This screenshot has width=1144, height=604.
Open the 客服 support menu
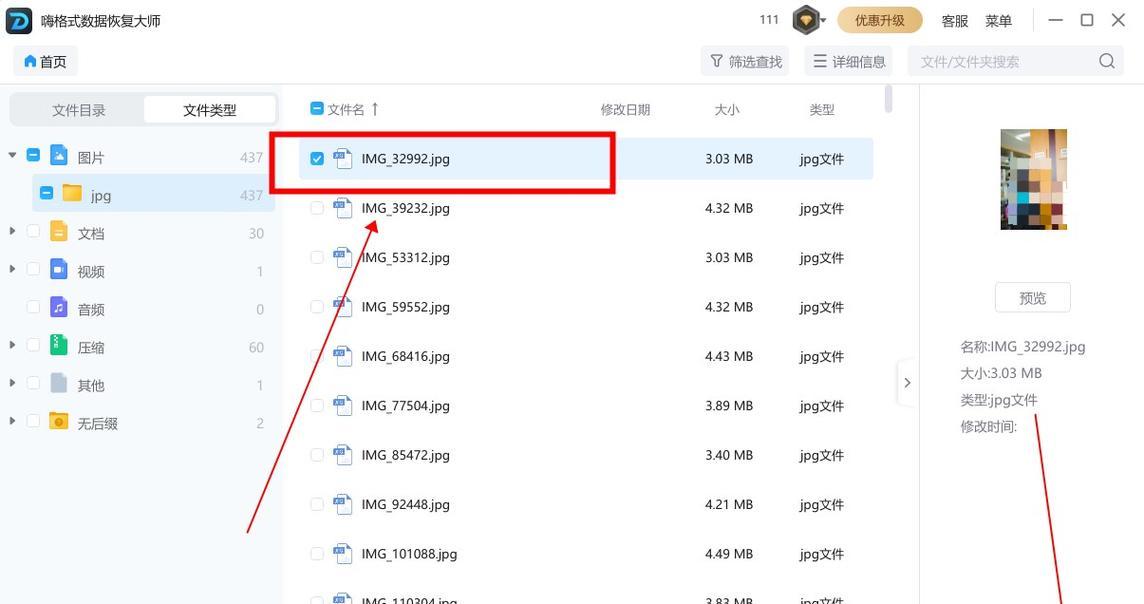(954, 21)
